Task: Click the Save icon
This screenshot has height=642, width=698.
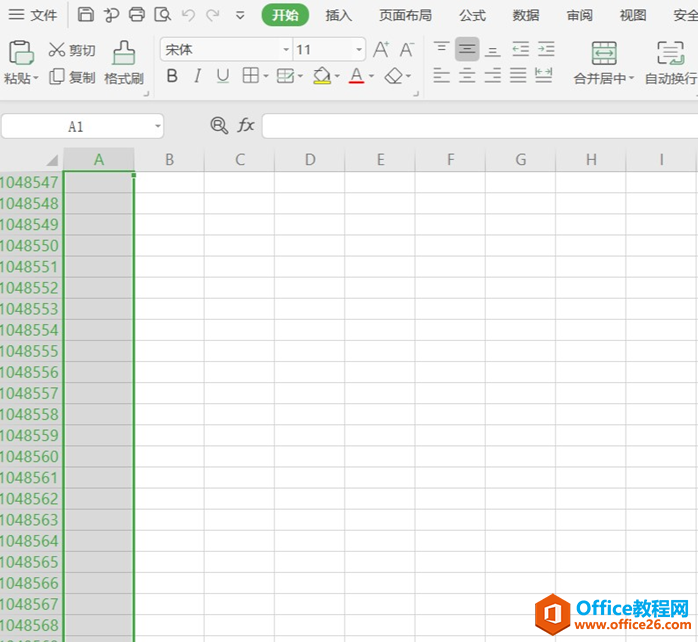Action: (x=85, y=15)
